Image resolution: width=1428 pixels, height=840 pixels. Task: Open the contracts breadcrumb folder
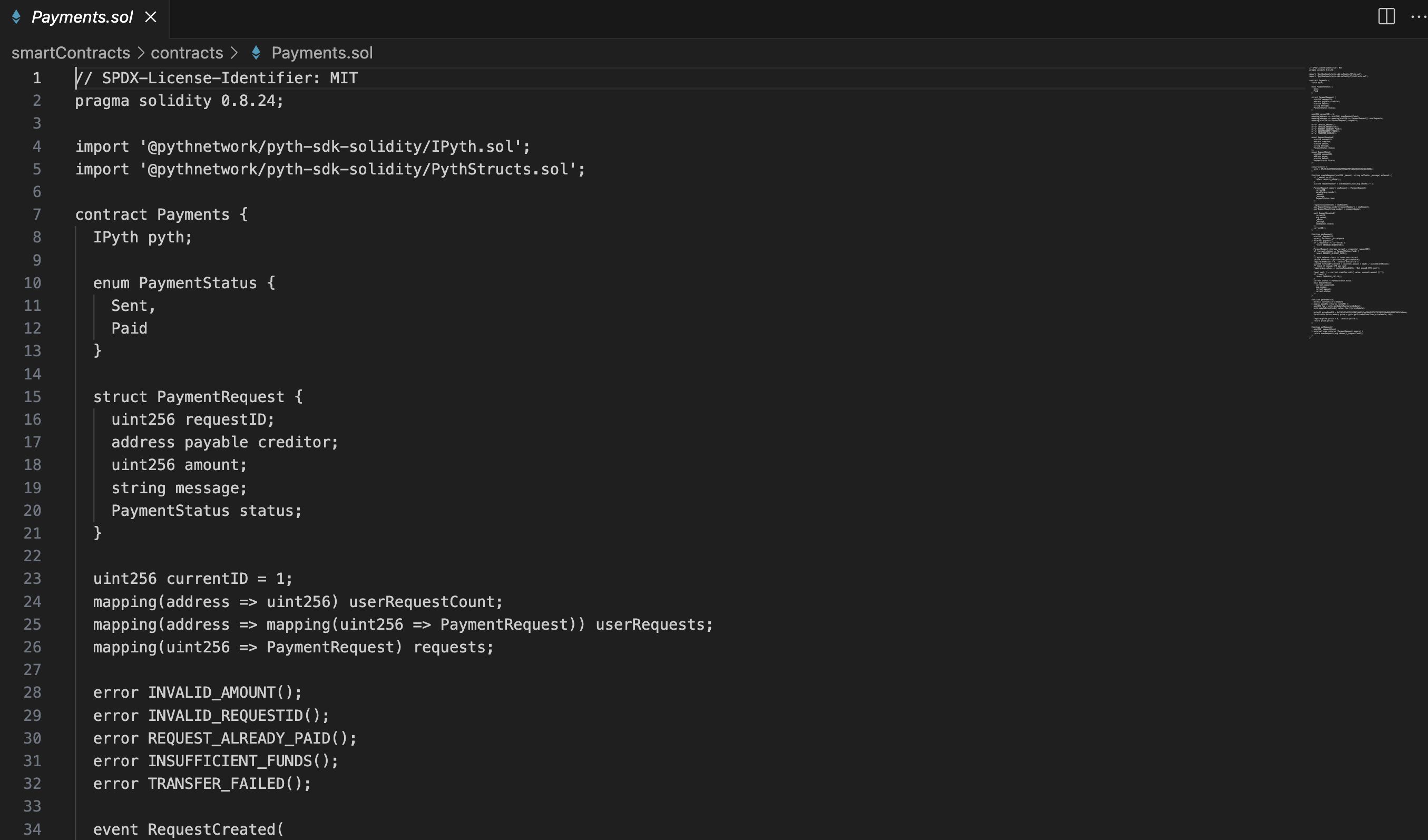pos(187,53)
